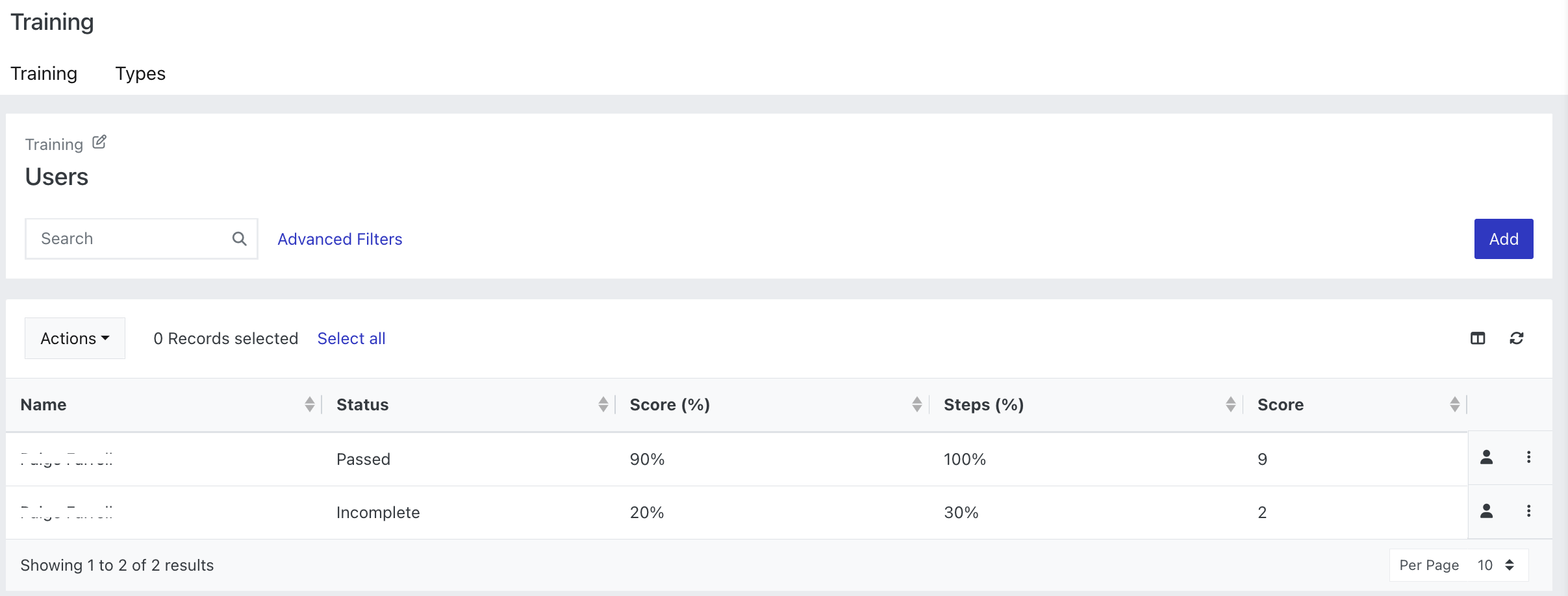This screenshot has height=596, width=1568.
Task: Open three-dot menu for Passed row
Action: [x=1528, y=458]
